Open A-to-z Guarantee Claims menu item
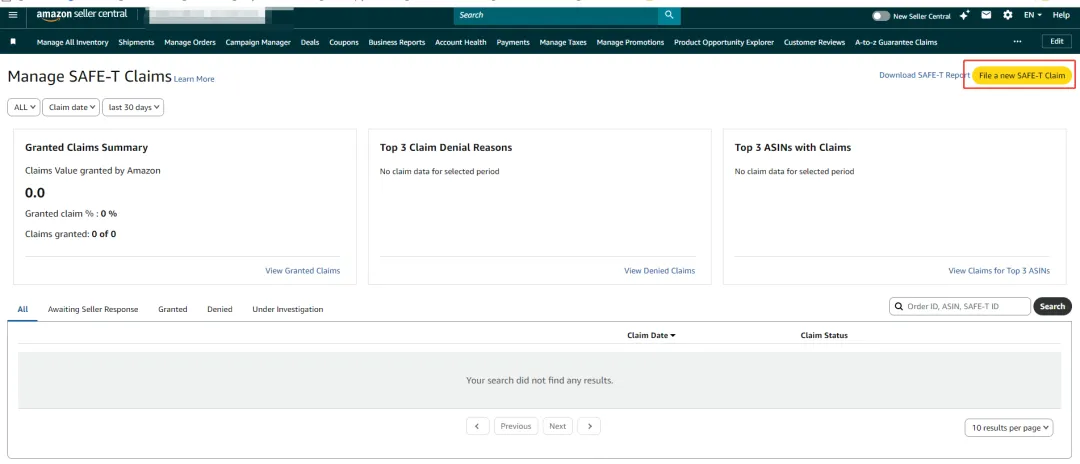1080x464 pixels. pyautogui.click(x=896, y=42)
